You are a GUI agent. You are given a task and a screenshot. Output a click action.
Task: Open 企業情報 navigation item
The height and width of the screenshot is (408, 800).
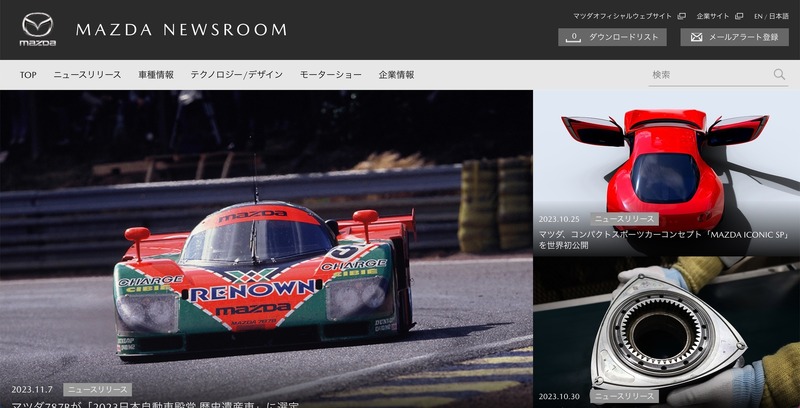(396, 75)
